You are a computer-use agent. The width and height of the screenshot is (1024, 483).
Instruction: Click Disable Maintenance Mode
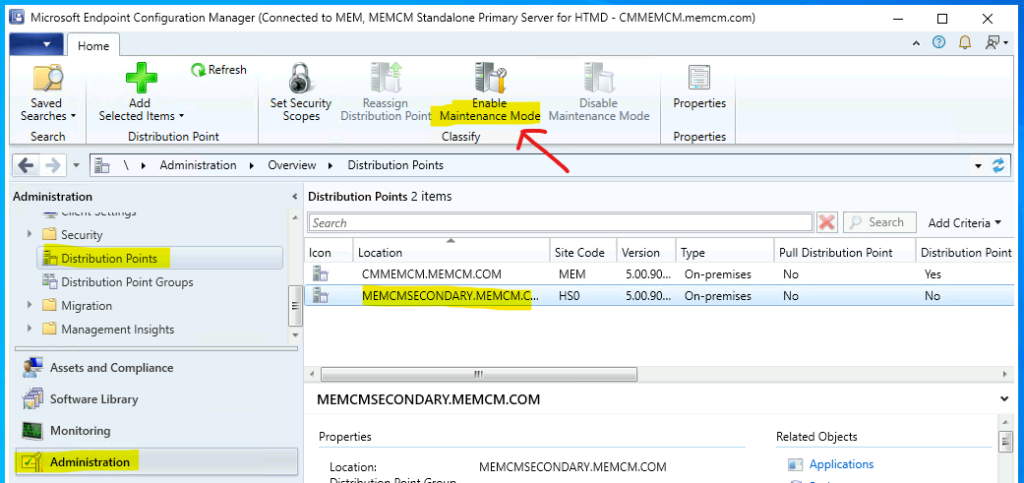(x=598, y=93)
